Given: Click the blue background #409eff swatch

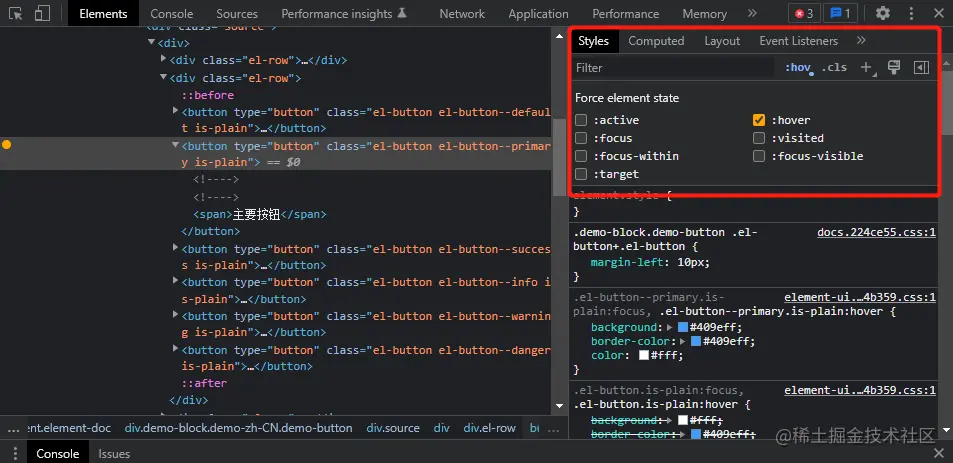Looking at the screenshot, I should click(683, 327).
